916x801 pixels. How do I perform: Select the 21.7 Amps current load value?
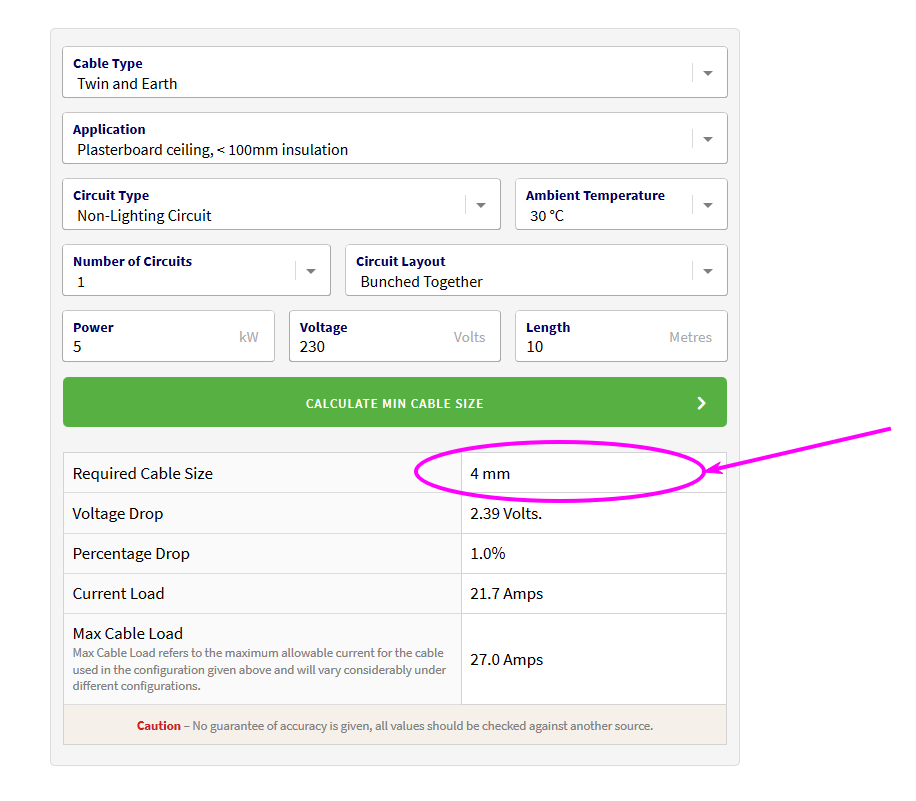click(506, 594)
